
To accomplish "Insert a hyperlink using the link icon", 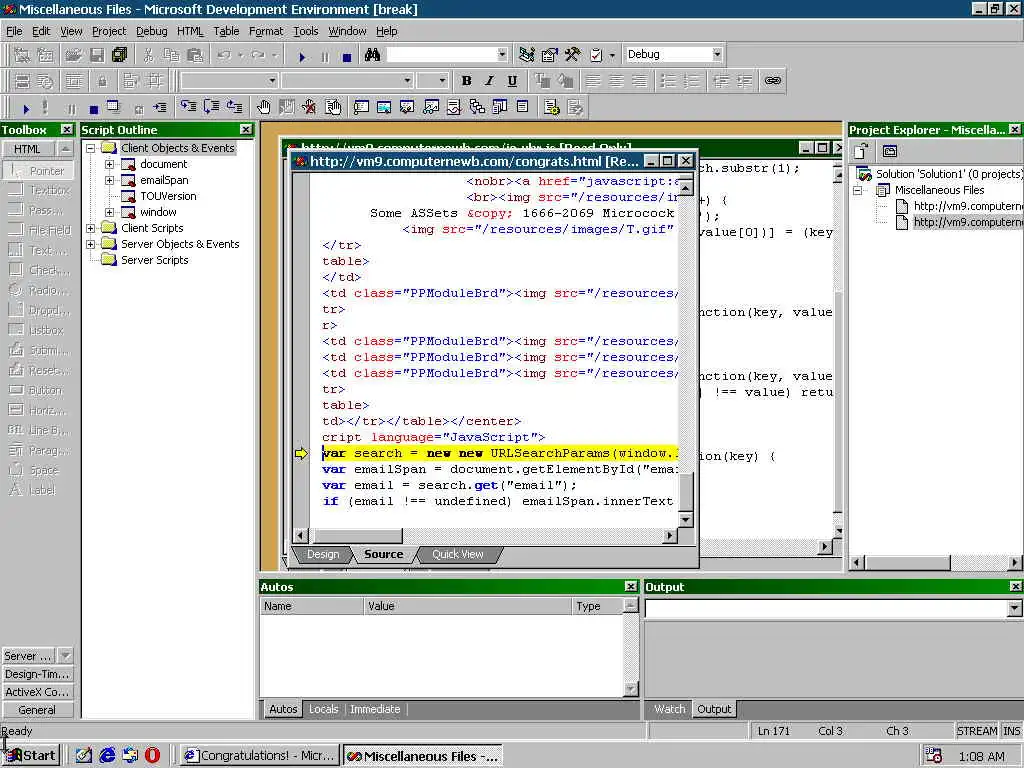I will pyautogui.click(x=773, y=80).
